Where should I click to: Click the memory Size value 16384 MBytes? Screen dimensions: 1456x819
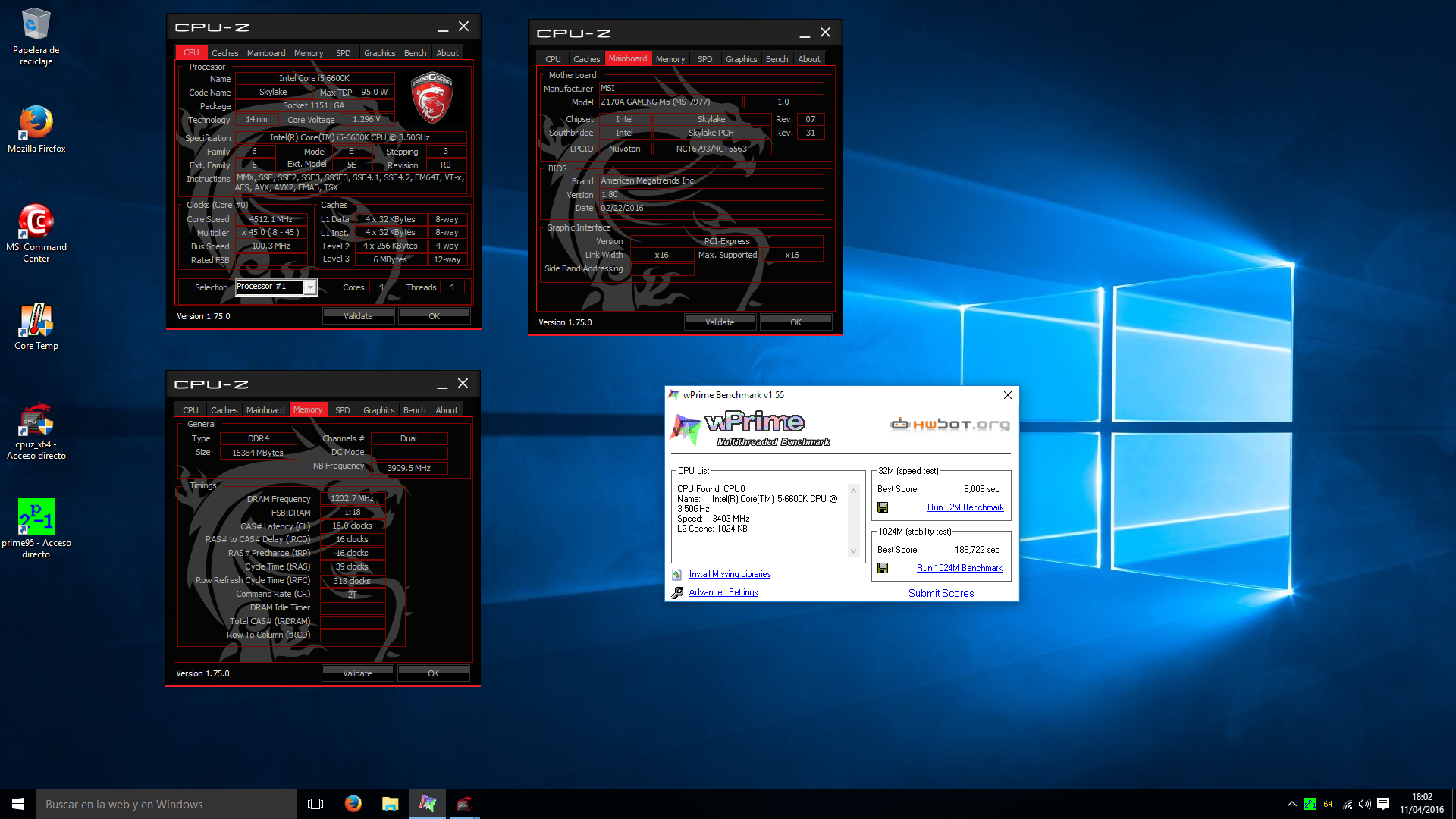[x=258, y=453]
